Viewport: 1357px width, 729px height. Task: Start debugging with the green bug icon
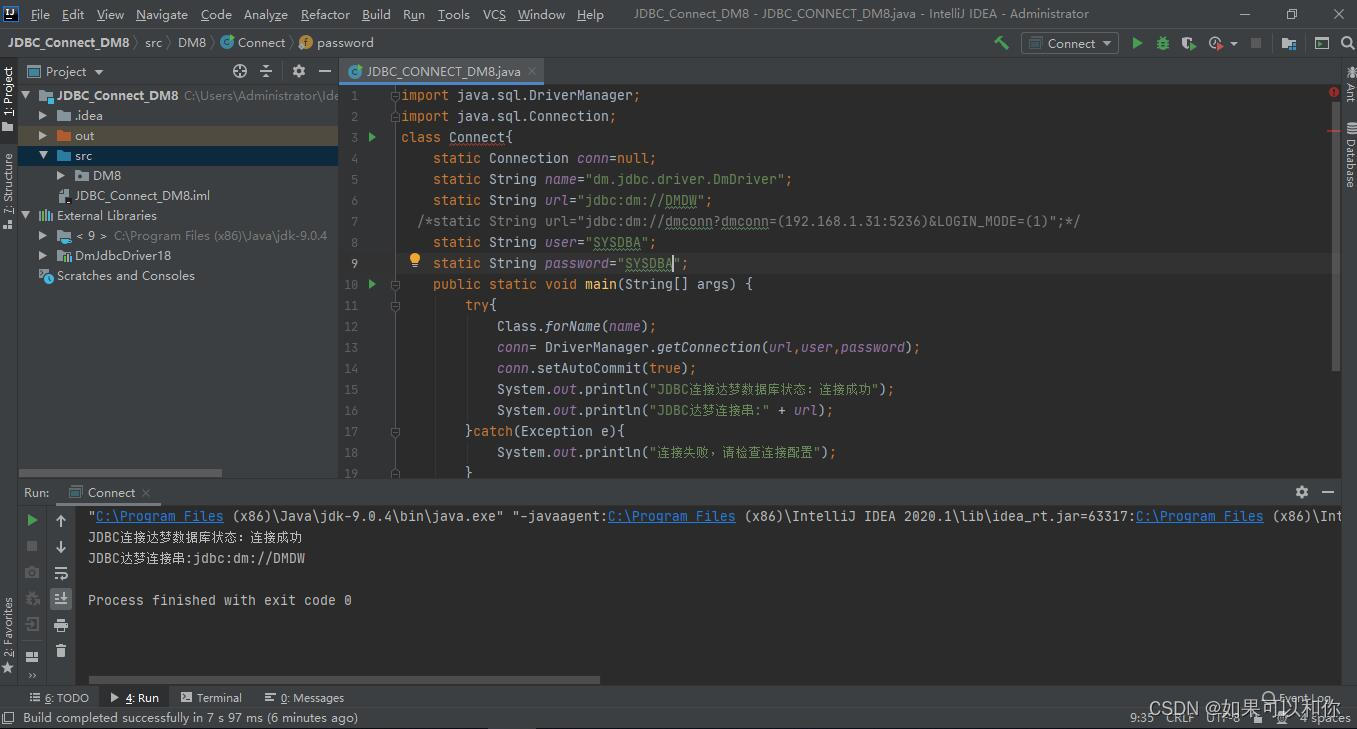1162,43
